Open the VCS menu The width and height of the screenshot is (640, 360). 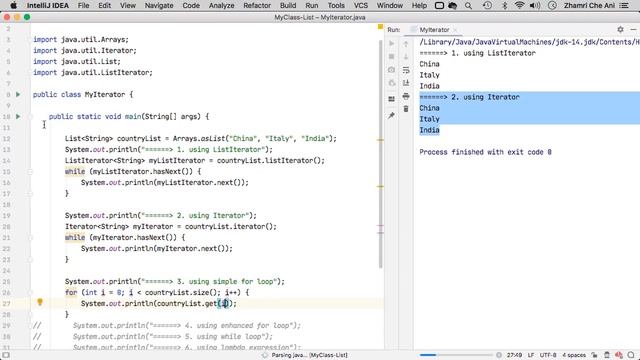coord(361,5)
